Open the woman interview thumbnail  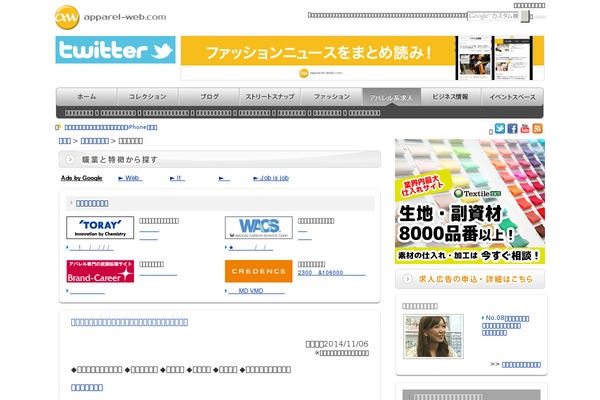click(433, 336)
